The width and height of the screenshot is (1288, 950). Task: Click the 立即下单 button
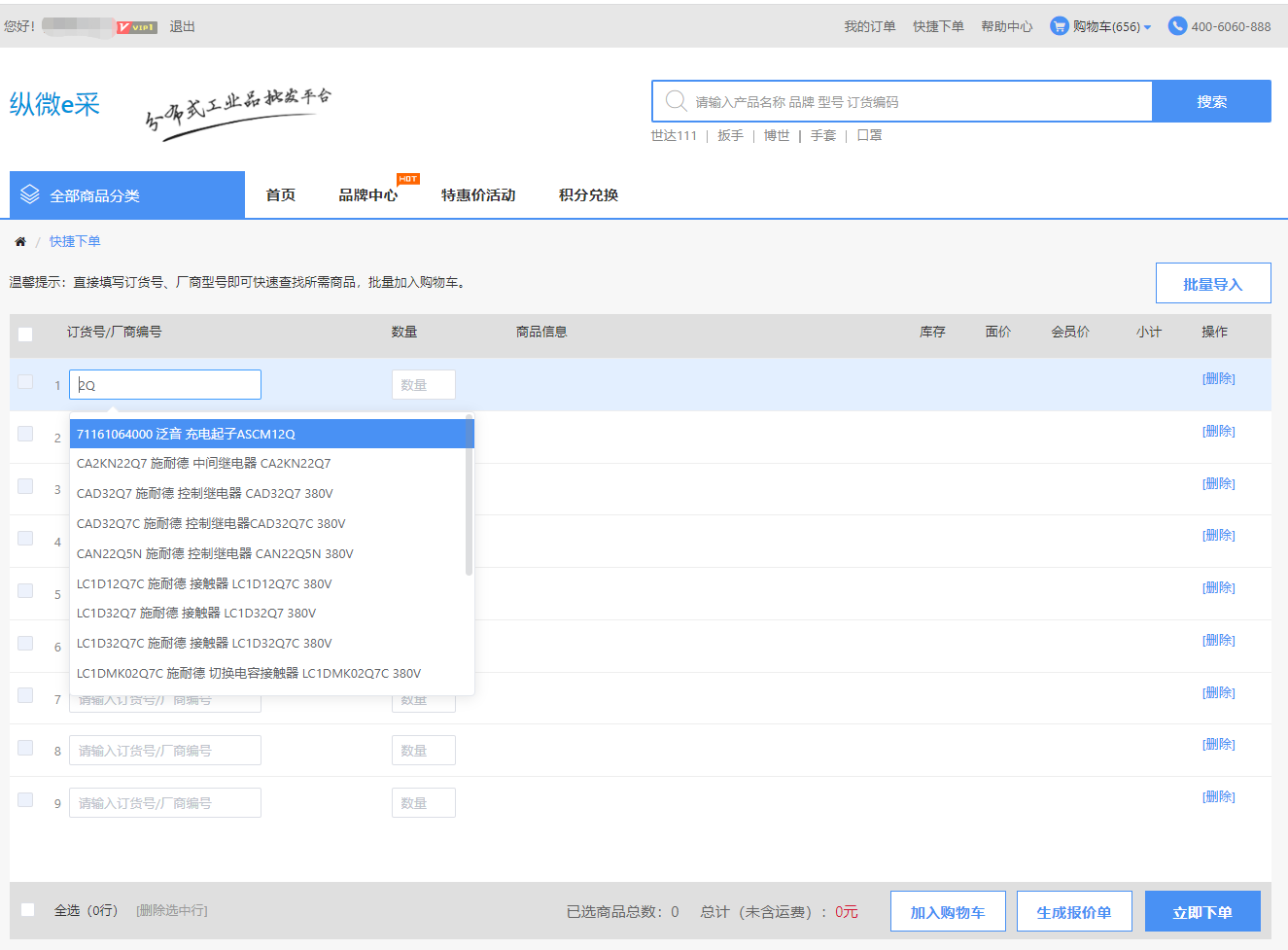(x=1201, y=912)
